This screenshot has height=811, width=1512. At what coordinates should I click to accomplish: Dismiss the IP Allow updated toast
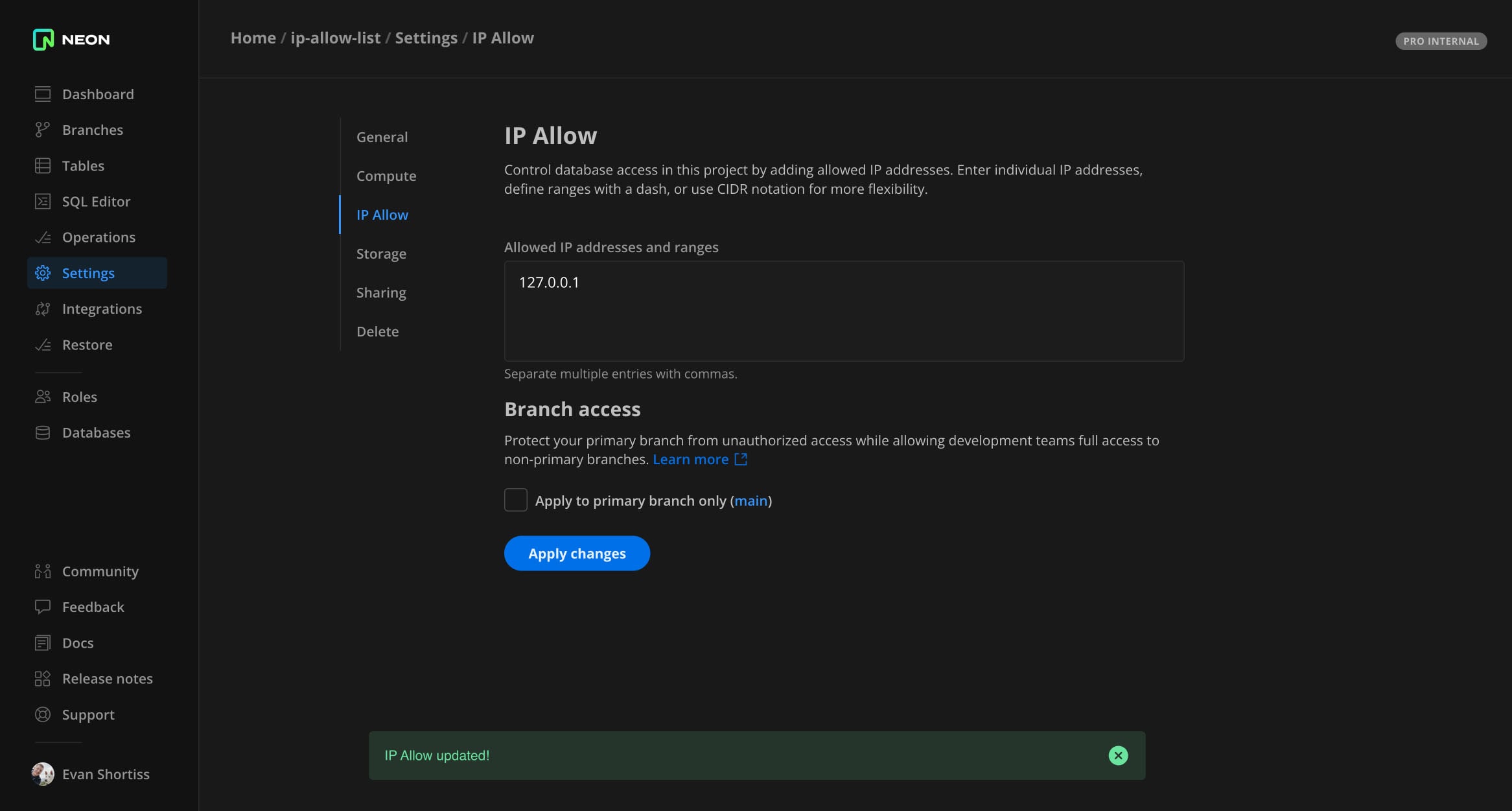(1117, 755)
